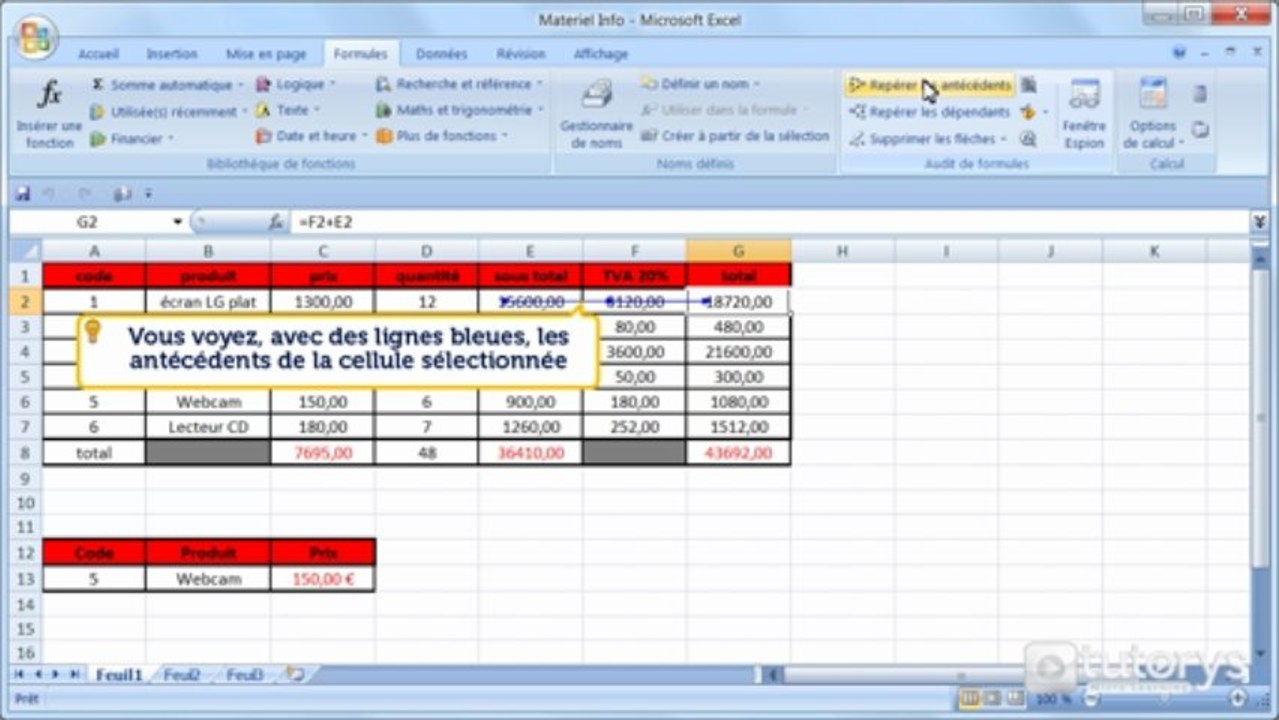Switch to the Feuil3 sheet tab
This screenshot has width=1279, height=720.
[x=244, y=675]
